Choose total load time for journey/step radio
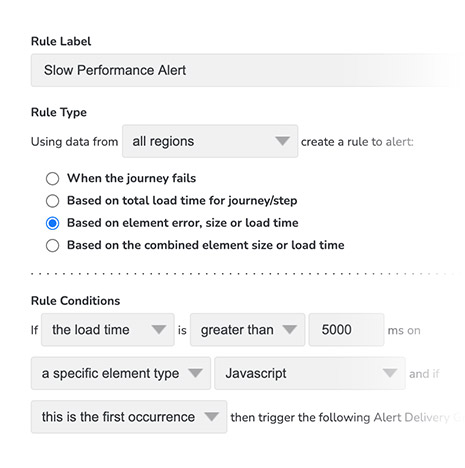 click(x=53, y=201)
